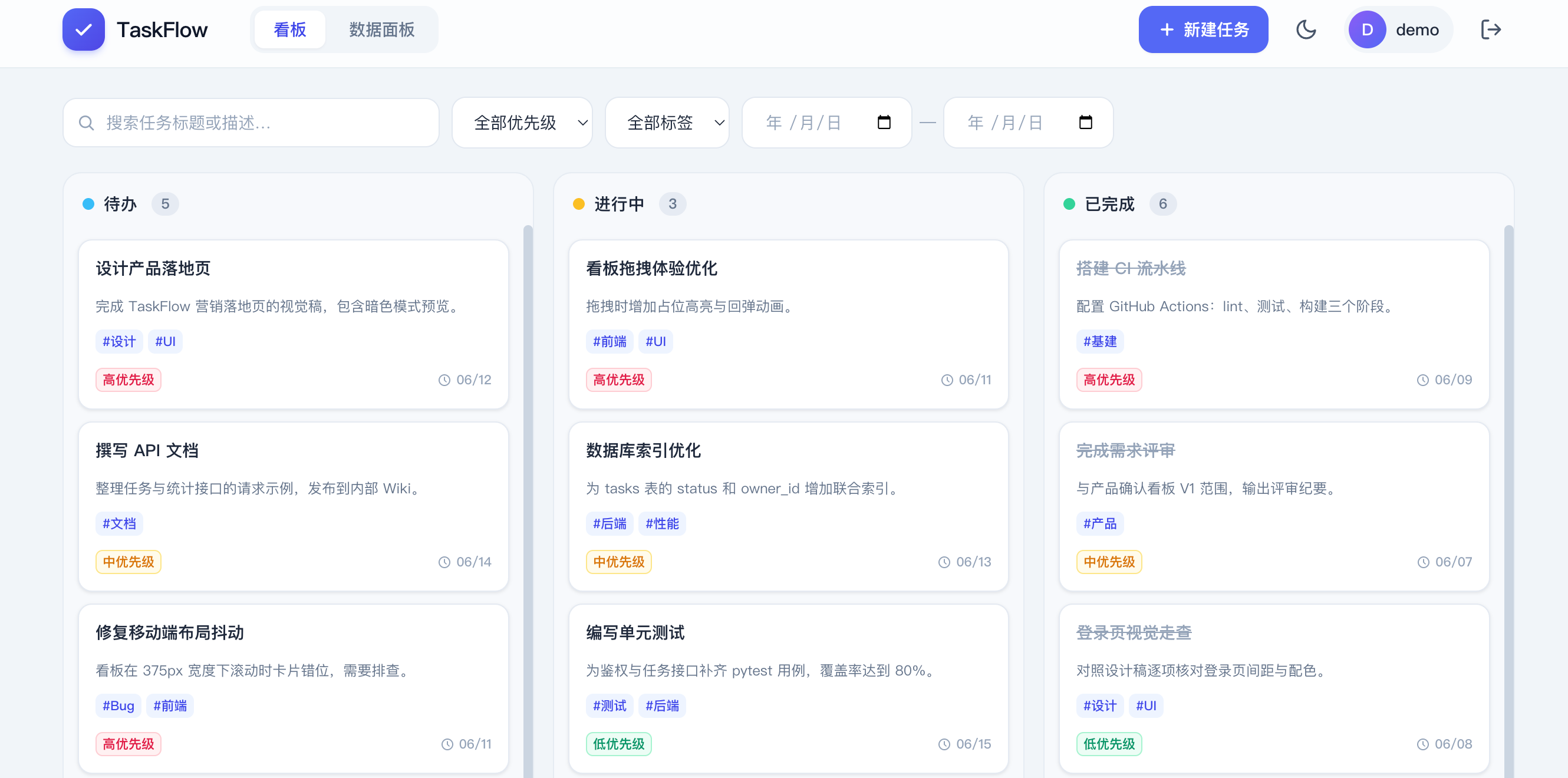Open the 登录页视觉走查 completed task
This screenshot has width=1568, height=778.
[1274, 688]
